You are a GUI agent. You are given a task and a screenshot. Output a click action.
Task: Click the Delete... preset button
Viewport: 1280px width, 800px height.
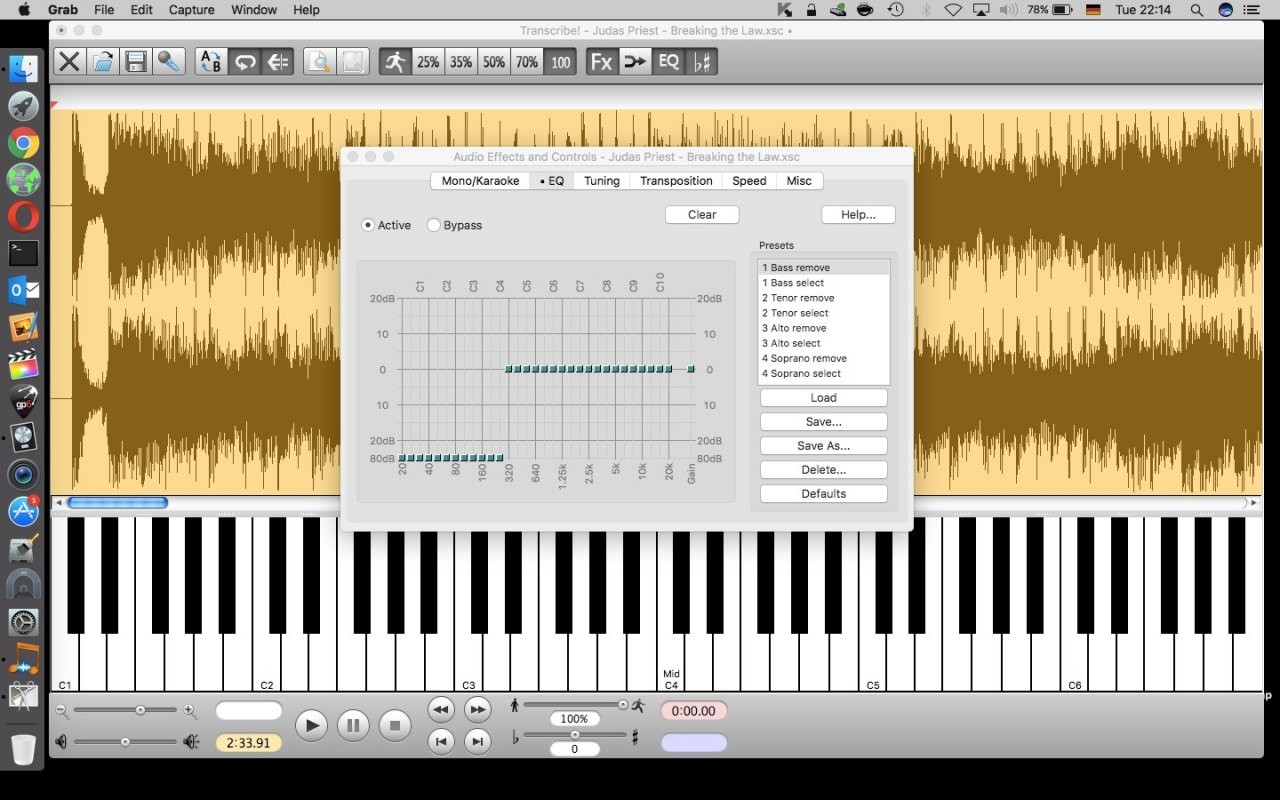coord(824,470)
